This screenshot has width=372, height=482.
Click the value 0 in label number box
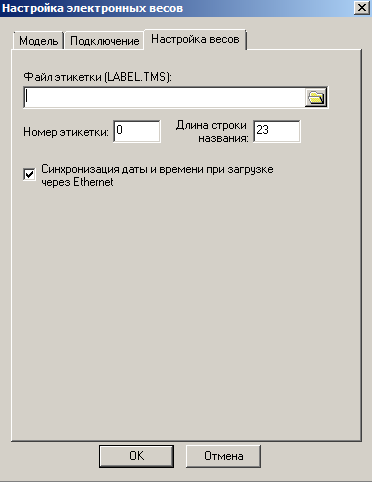[120, 130]
